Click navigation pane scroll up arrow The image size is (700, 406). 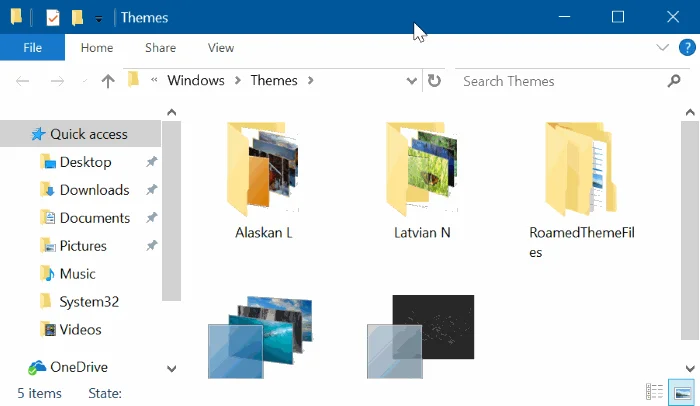tap(171, 112)
